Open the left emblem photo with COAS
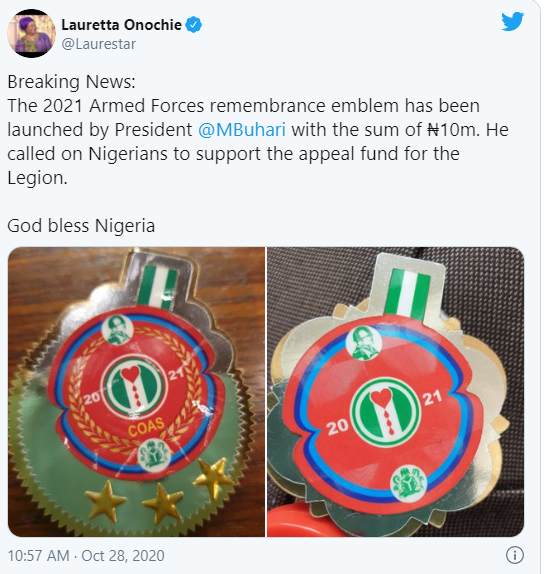544x574 pixels. click(x=136, y=392)
